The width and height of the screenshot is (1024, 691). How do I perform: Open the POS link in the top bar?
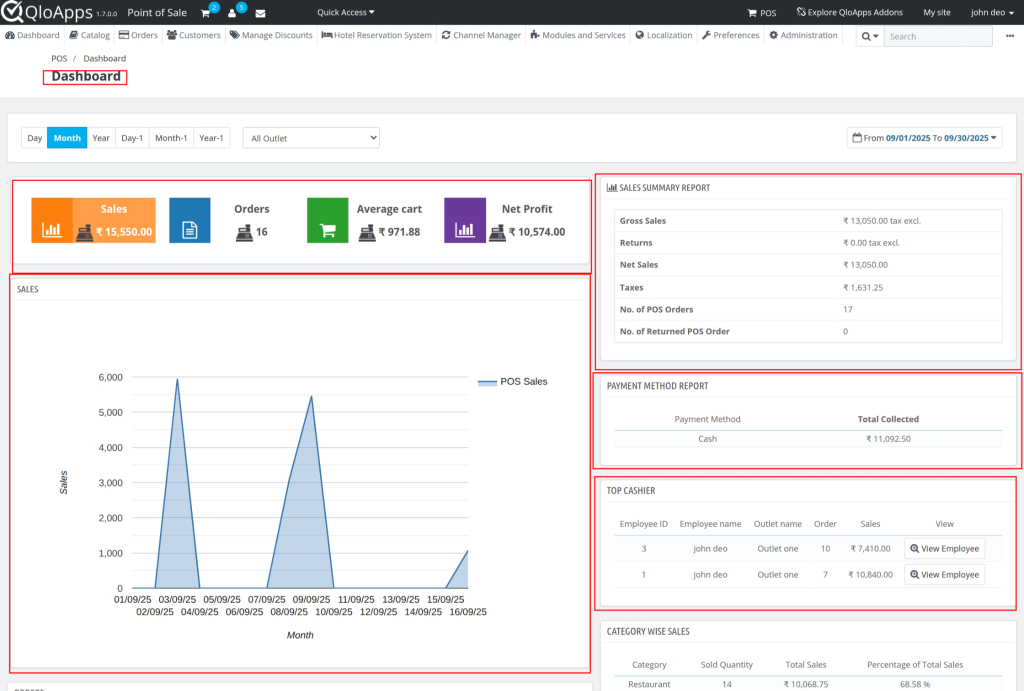pos(762,13)
